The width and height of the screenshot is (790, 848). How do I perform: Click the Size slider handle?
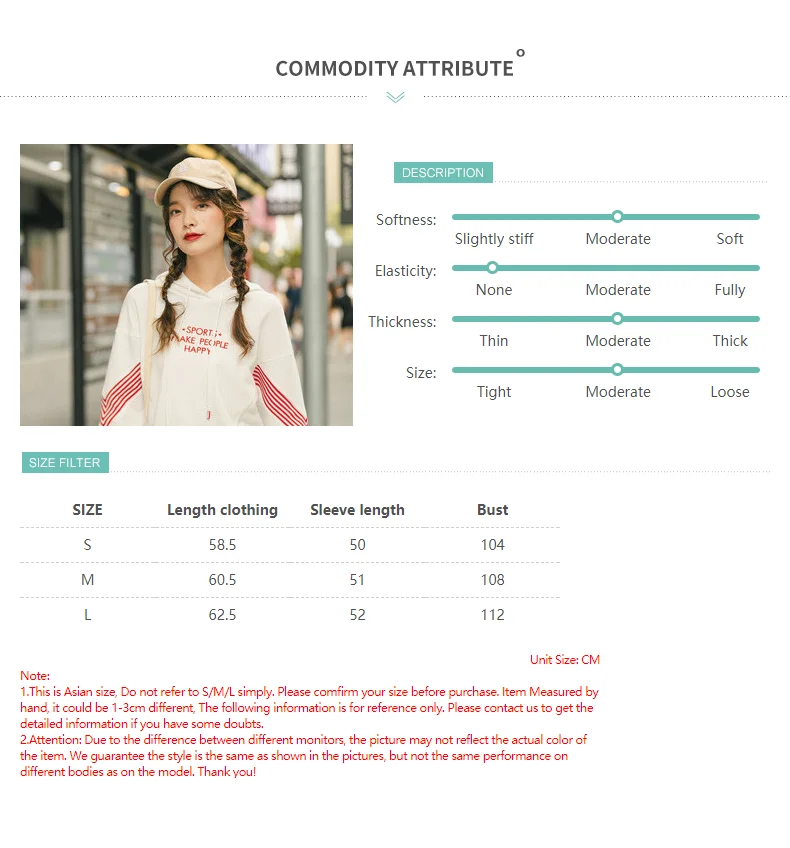point(617,370)
